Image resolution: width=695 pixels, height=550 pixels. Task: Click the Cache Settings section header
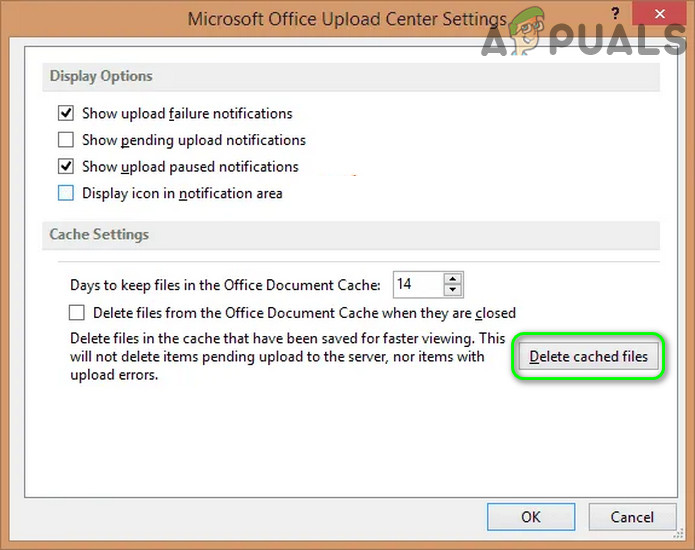pos(99,234)
